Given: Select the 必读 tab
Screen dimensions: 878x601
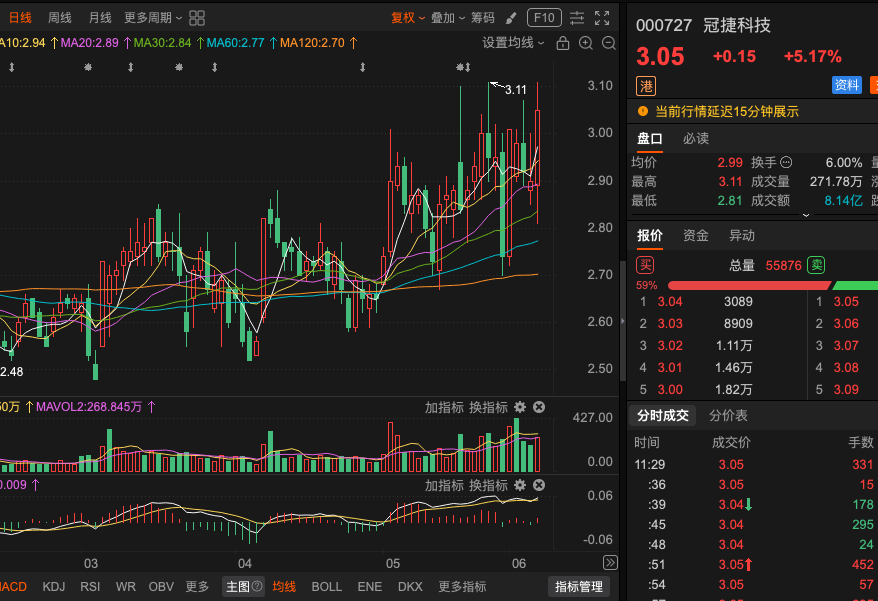Looking at the screenshot, I should 696,138.
